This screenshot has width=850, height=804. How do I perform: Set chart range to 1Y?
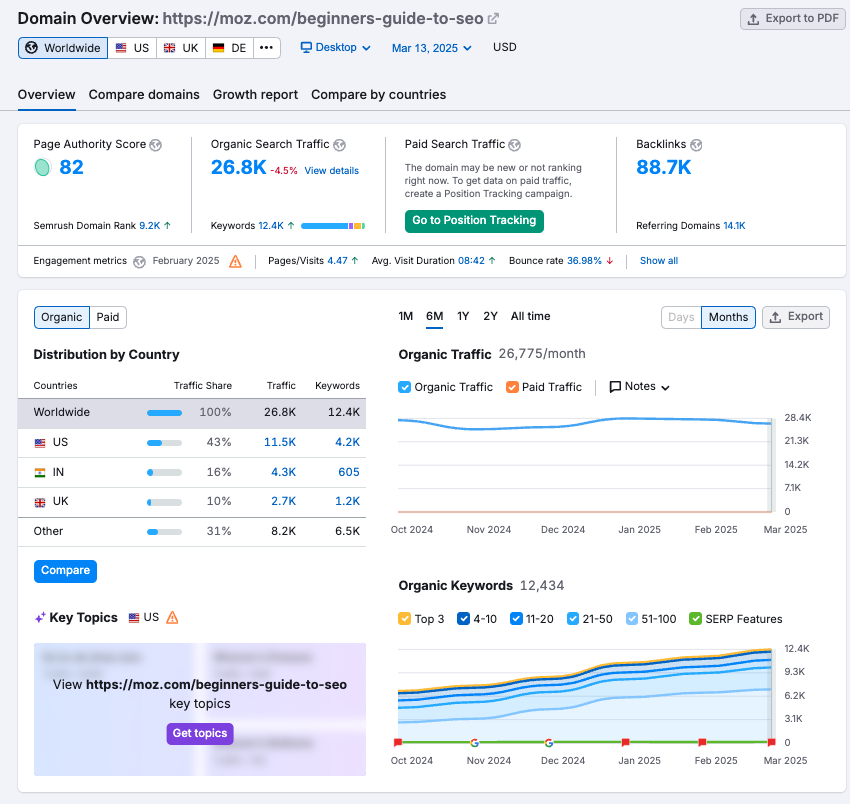pos(463,317)
